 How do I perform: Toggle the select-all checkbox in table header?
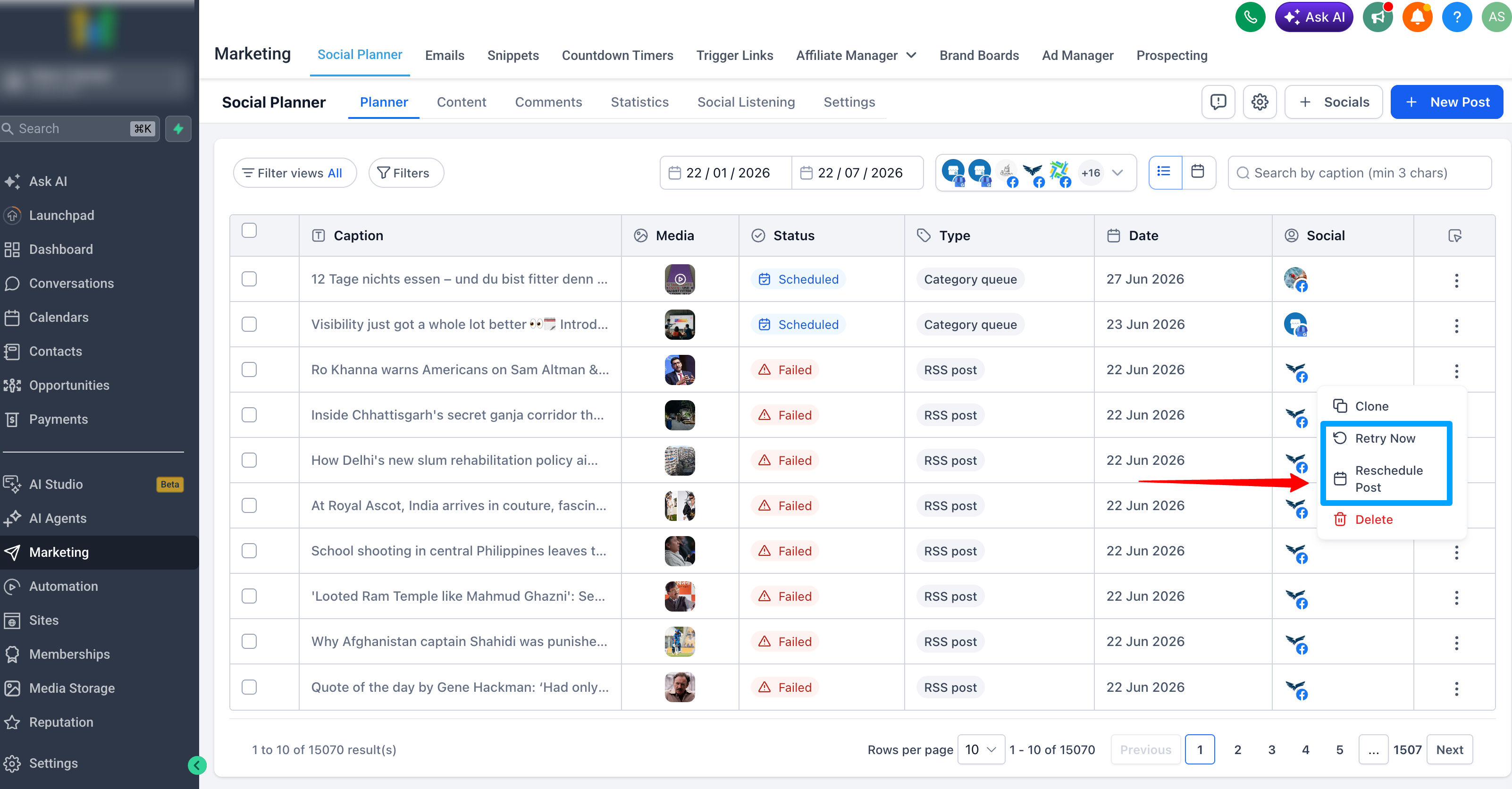tap(249, 230)
